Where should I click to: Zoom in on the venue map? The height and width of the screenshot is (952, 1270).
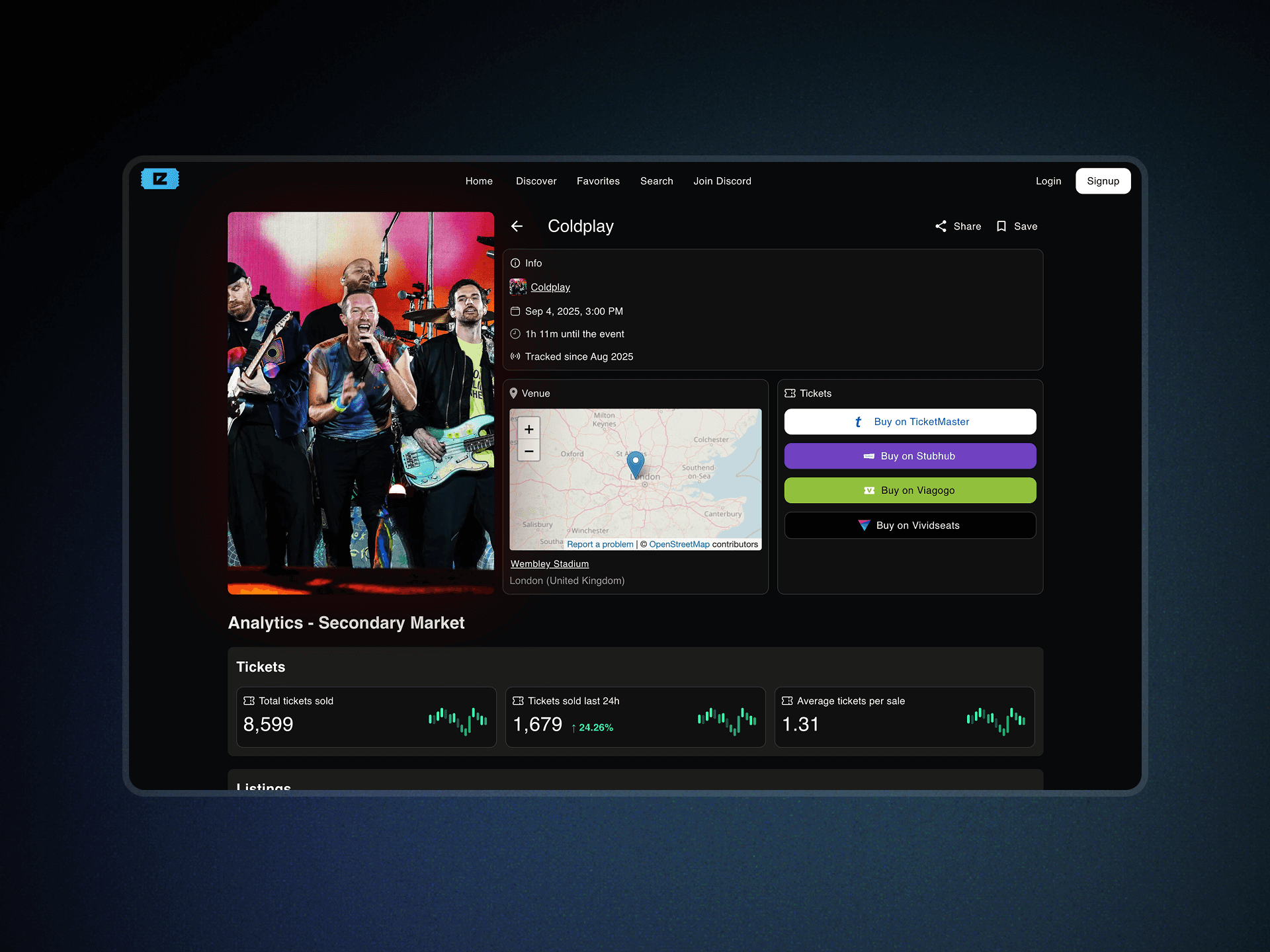529,429
